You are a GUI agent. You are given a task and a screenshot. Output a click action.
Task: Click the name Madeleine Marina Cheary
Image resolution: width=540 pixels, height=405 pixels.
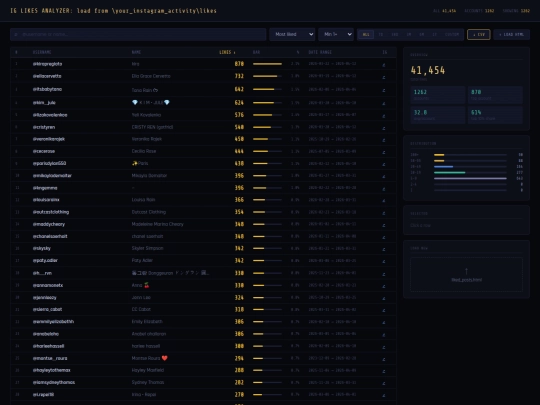tap(157, 224)
